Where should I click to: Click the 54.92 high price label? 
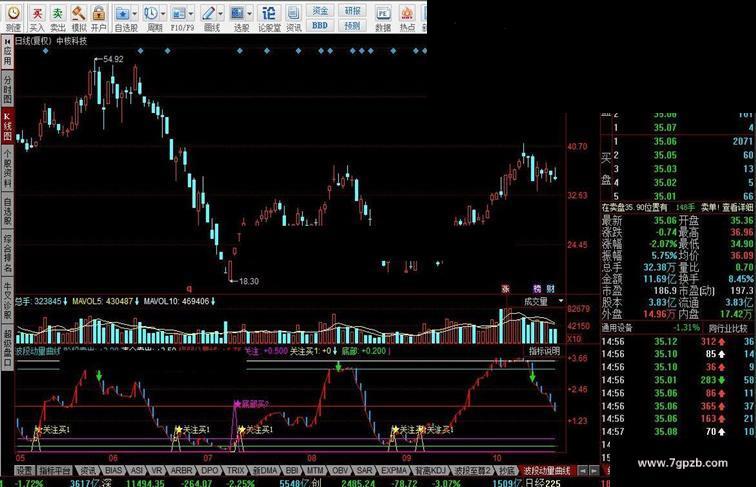[x=113, y=59]
